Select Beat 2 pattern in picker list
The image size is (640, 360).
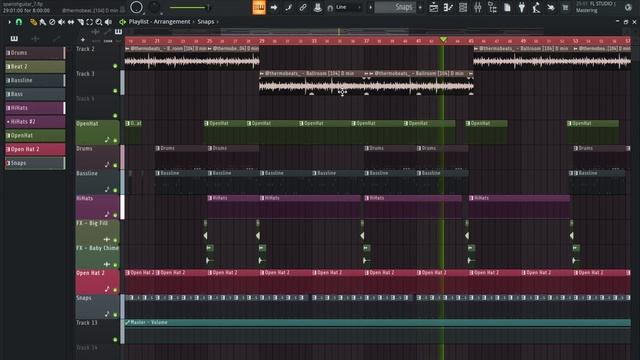click(35, 67)
